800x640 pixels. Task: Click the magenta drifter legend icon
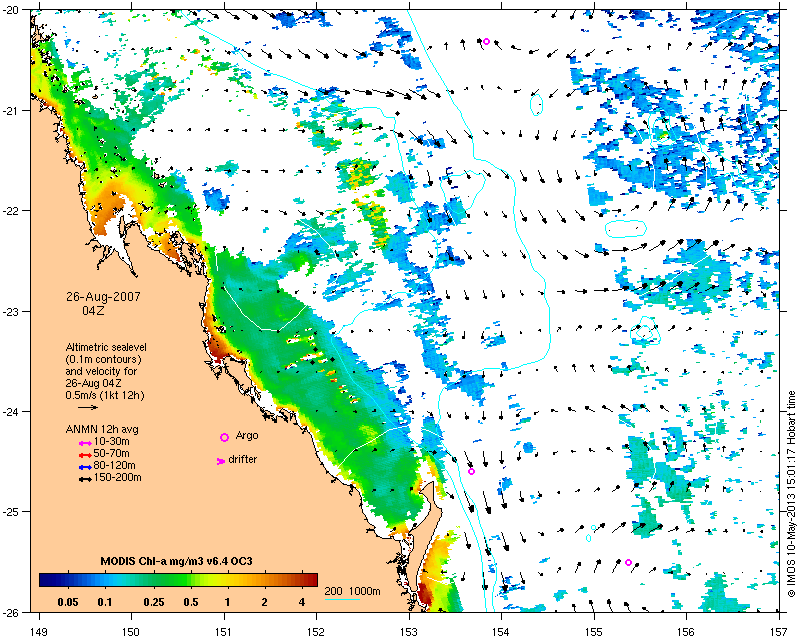[221, 461]
